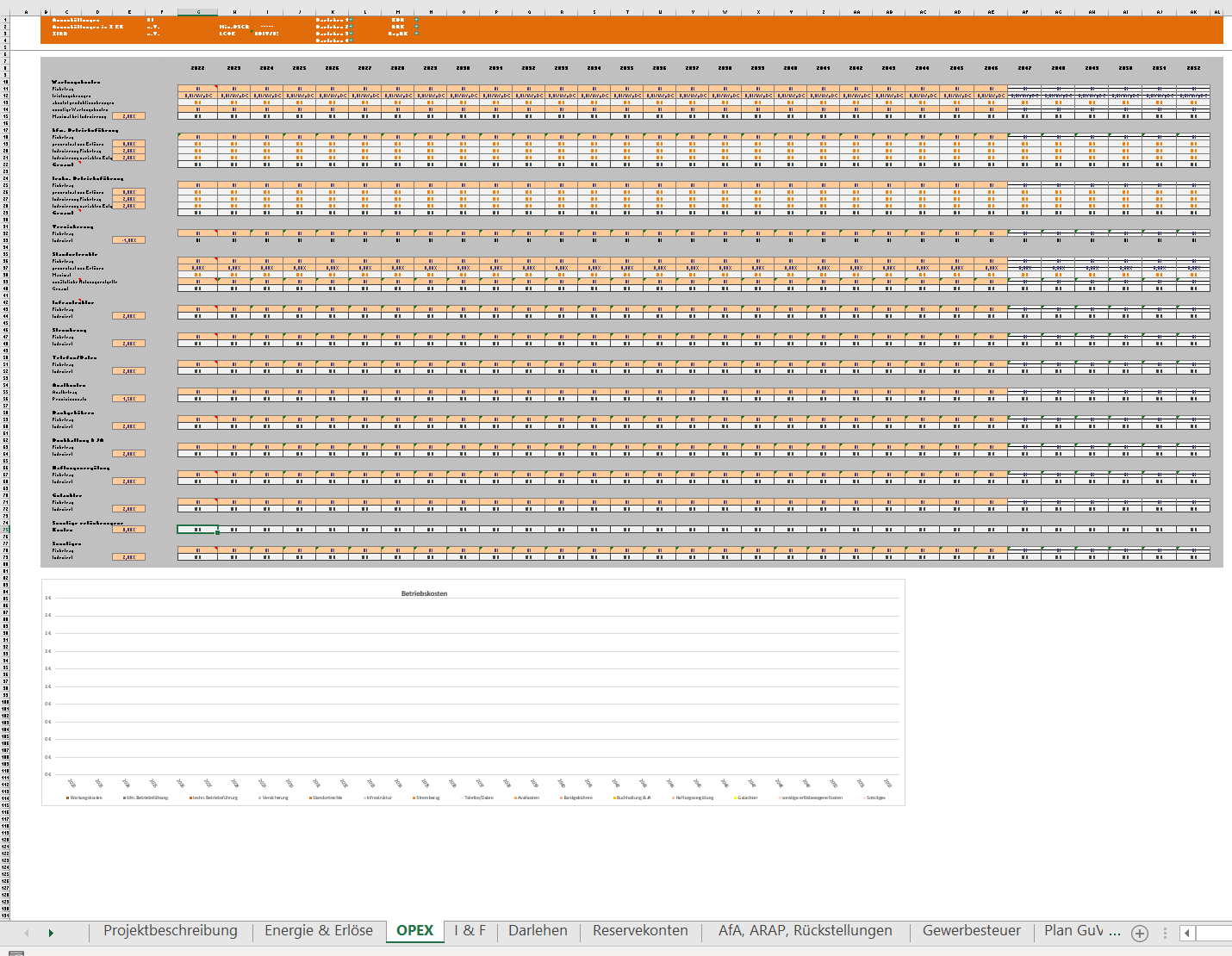Viewport: 1232px width, 956px height.
Task: Switch to the Energie & Erlöse sheet
Action: pos(319,931)
